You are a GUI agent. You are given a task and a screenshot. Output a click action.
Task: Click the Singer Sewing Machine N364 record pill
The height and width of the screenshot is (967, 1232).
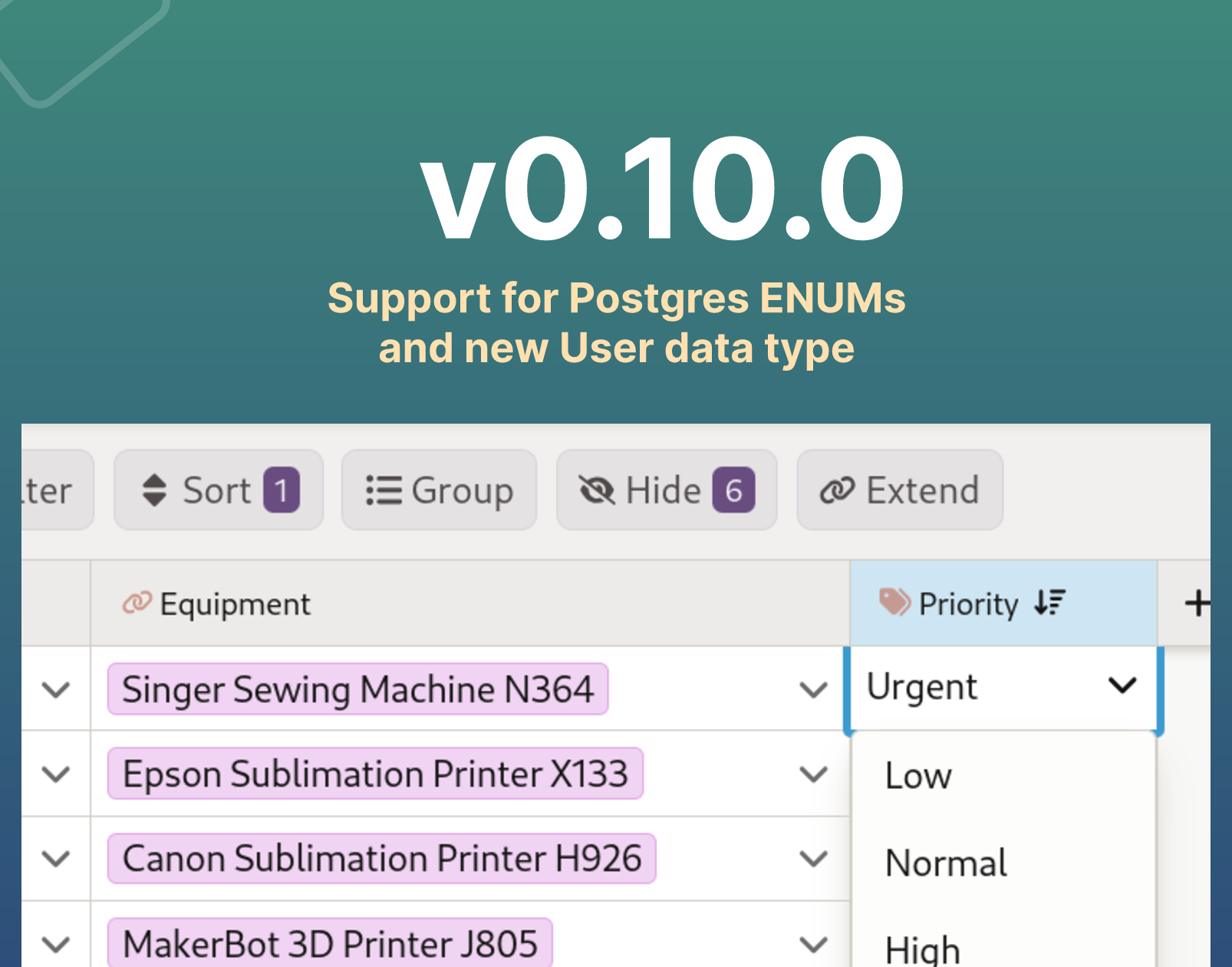pyautogui.click(x=357, y=689)
